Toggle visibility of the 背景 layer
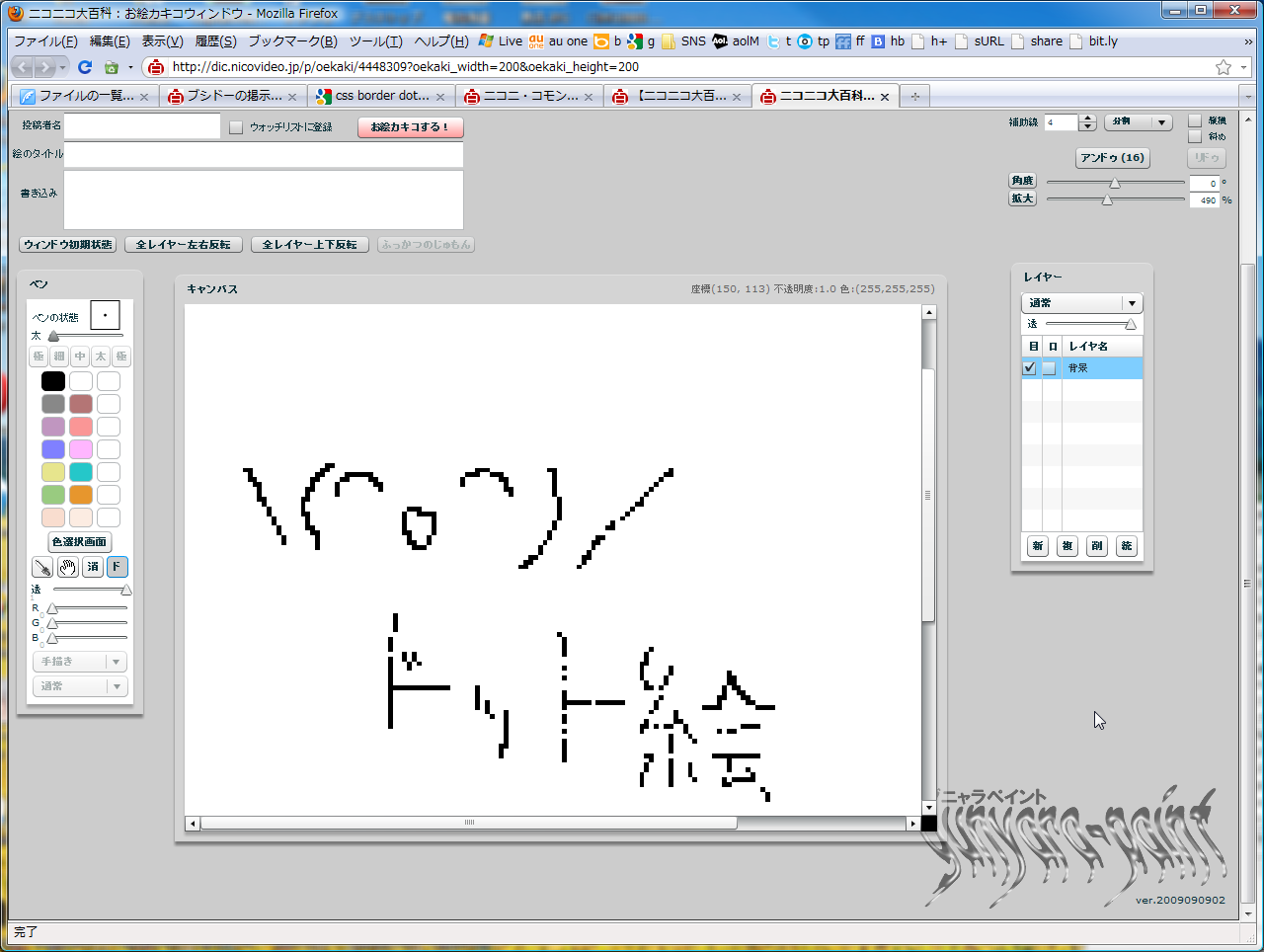This screenshot has height=952, width=1264. click(1030, 367)
